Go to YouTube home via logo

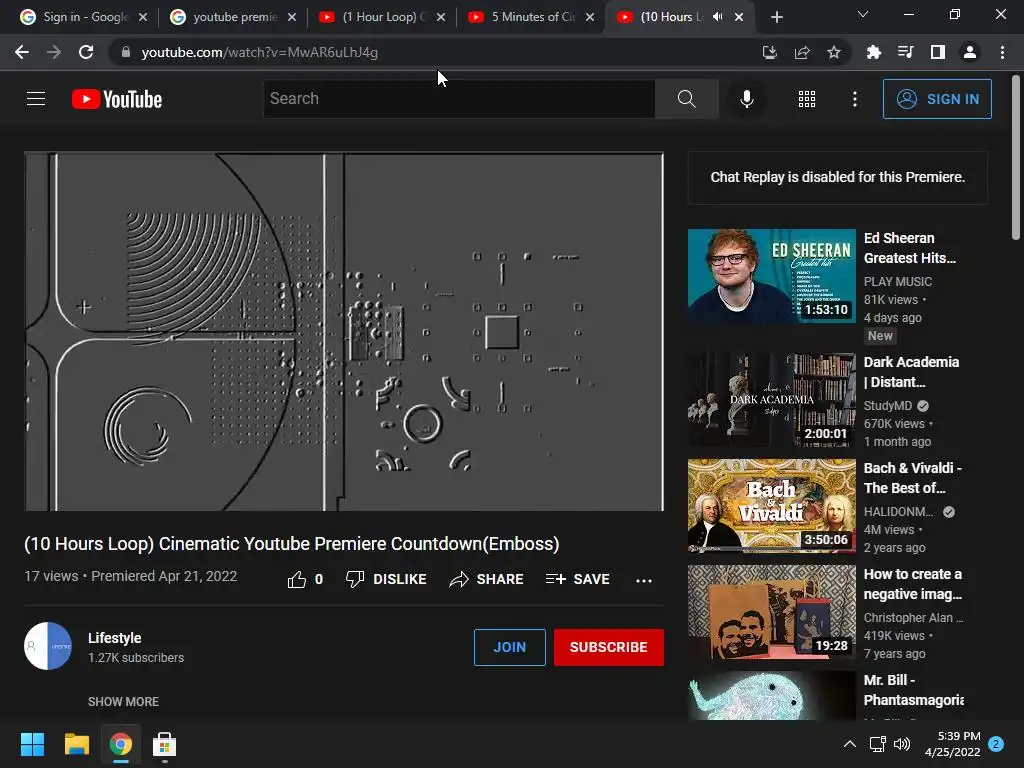pyautogui.click(x=117, y=99)
